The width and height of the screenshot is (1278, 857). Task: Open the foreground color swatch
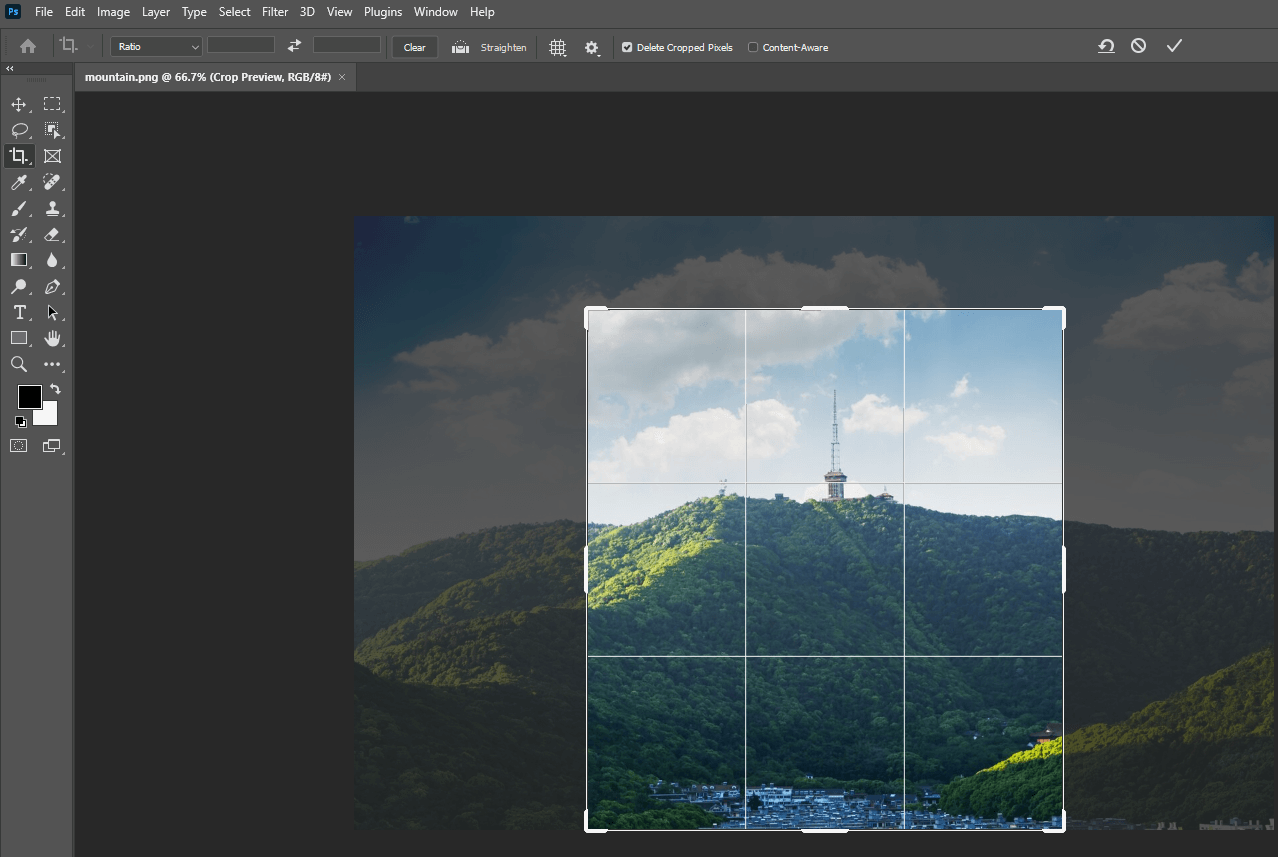(29, 397)
